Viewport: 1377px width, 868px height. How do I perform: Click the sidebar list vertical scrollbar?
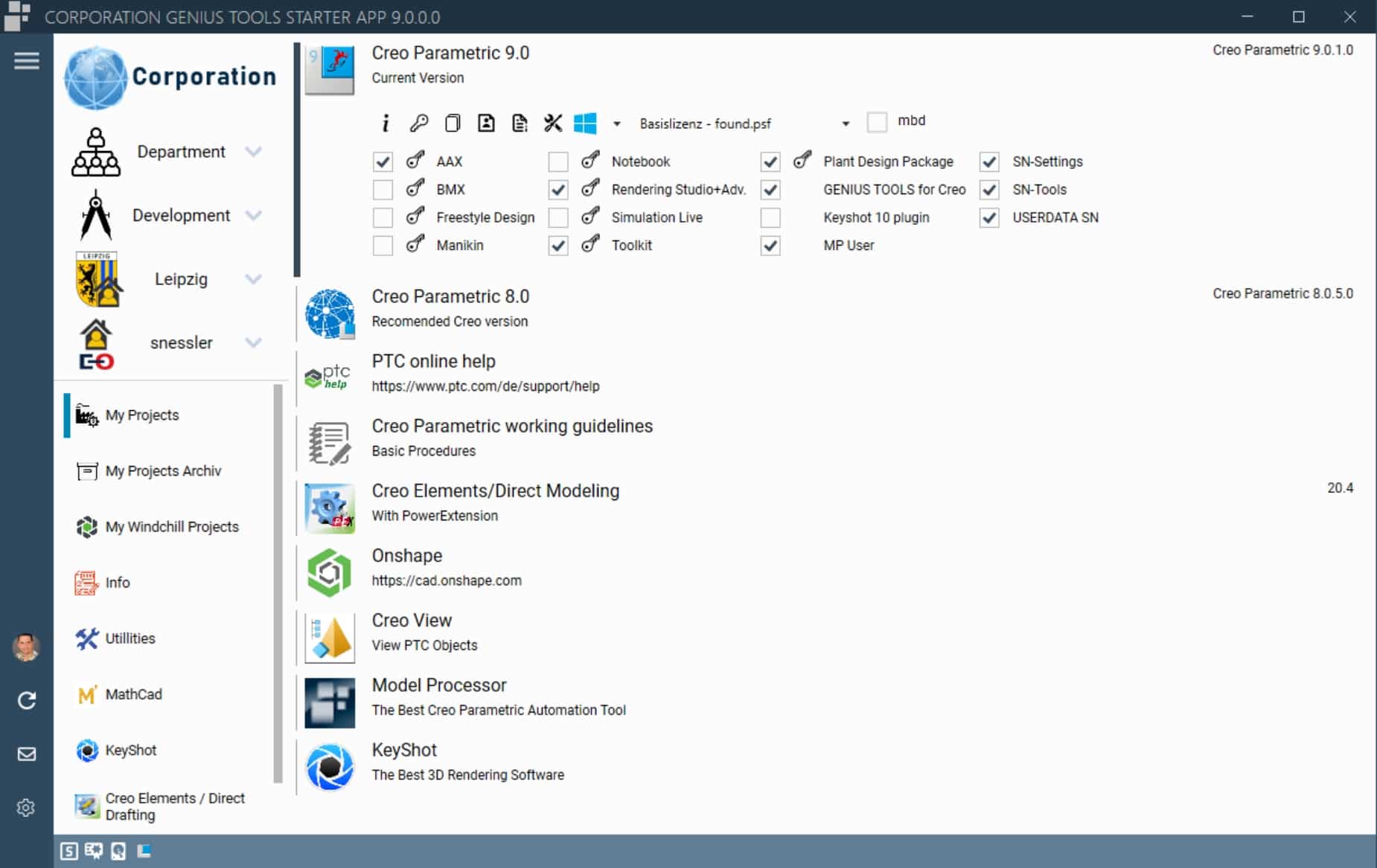tap(278, 584)
